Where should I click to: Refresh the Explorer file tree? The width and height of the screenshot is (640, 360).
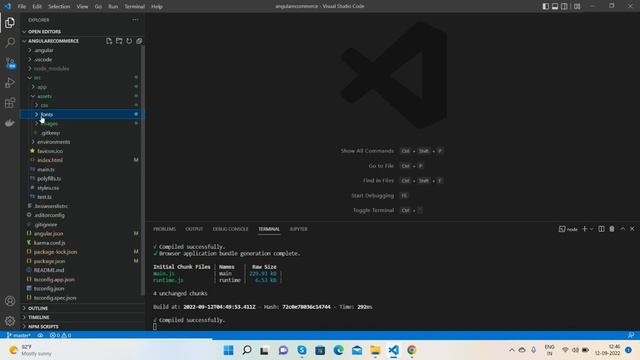pyautogui.click(x=129, y=41)
